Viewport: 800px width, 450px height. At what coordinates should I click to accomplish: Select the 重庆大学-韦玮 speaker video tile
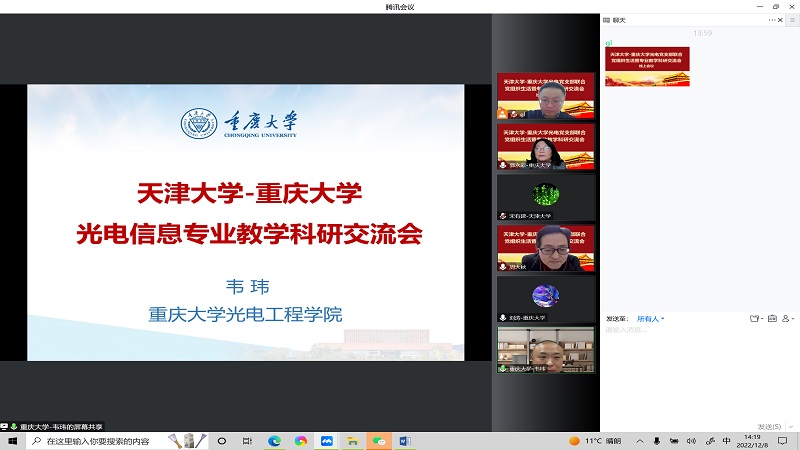pyautogui.click(x=546, y=350)
